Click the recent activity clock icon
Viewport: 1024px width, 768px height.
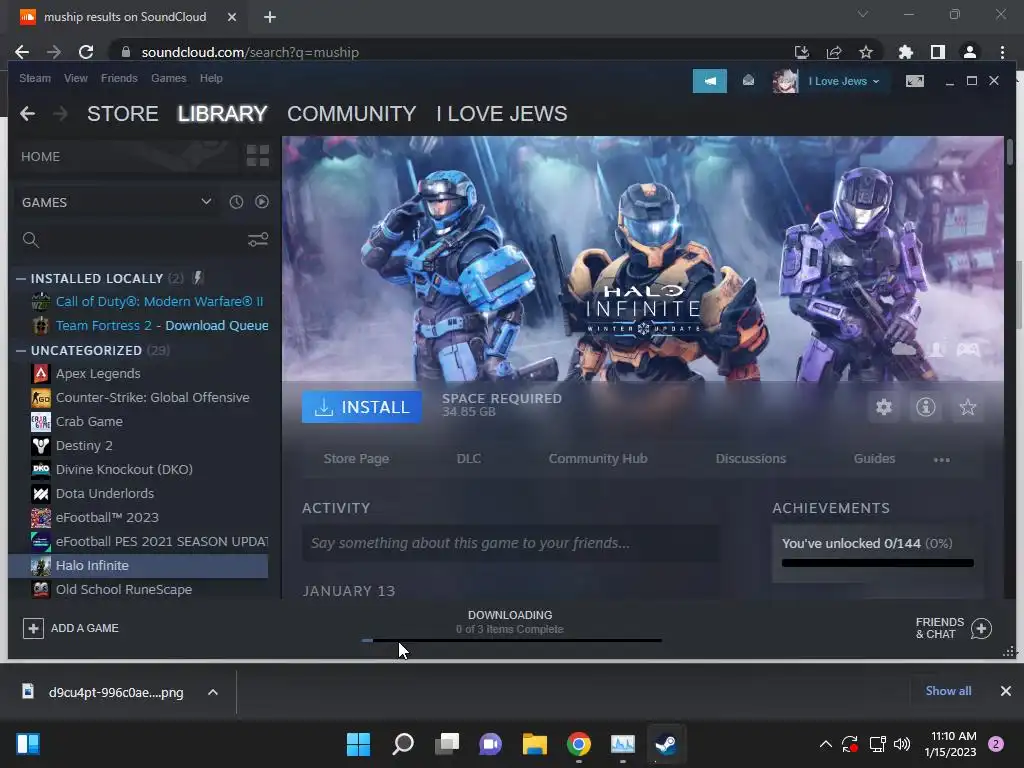pyautogui.click(x=236, y=202)
